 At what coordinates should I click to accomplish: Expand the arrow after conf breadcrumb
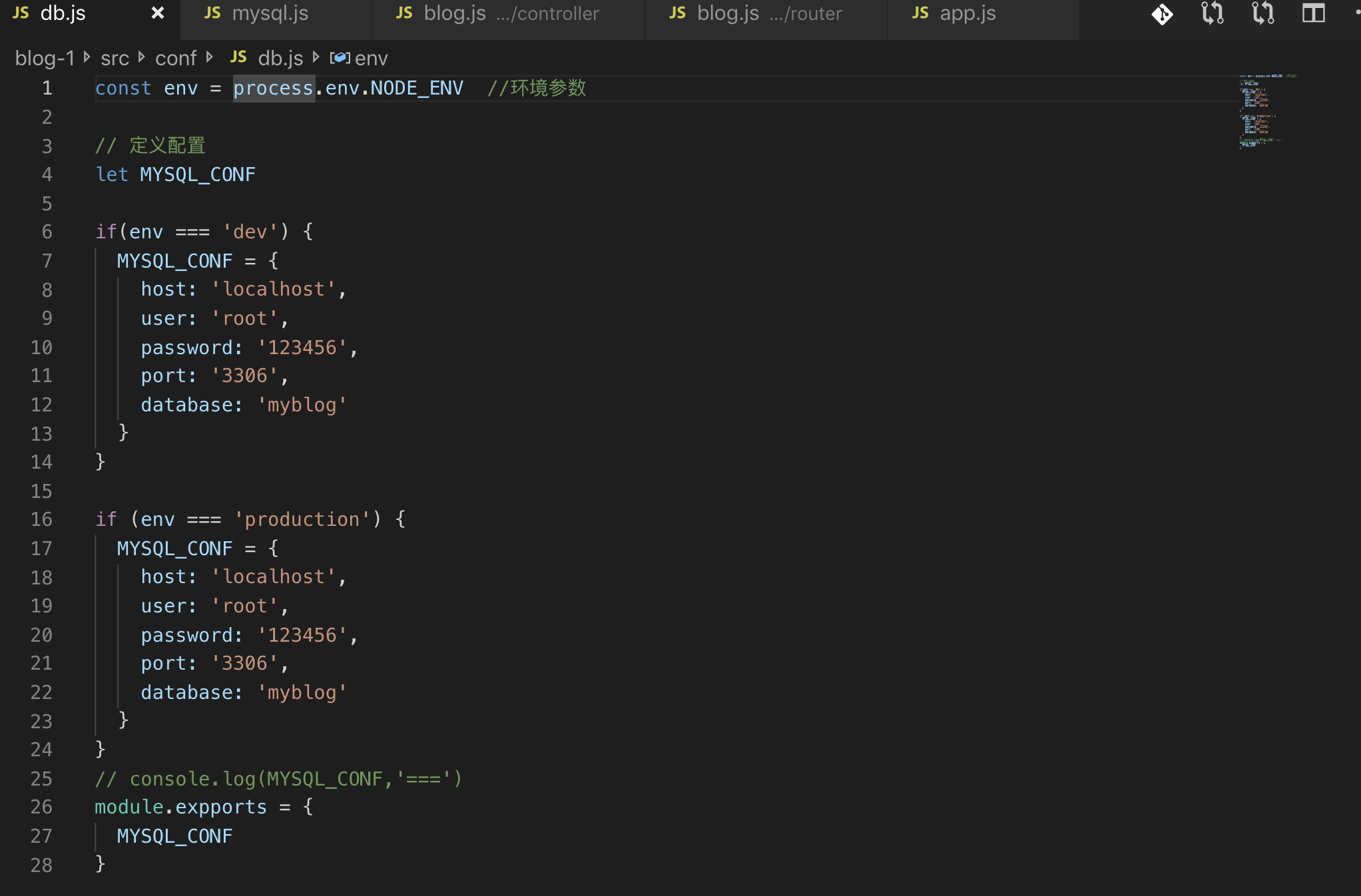pos(209,58)
